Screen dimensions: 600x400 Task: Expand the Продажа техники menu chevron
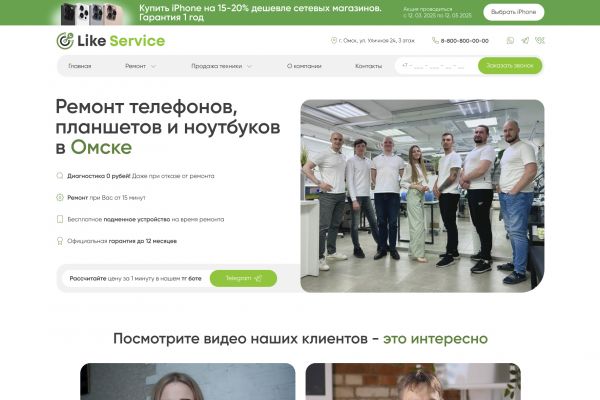point(249,66)
